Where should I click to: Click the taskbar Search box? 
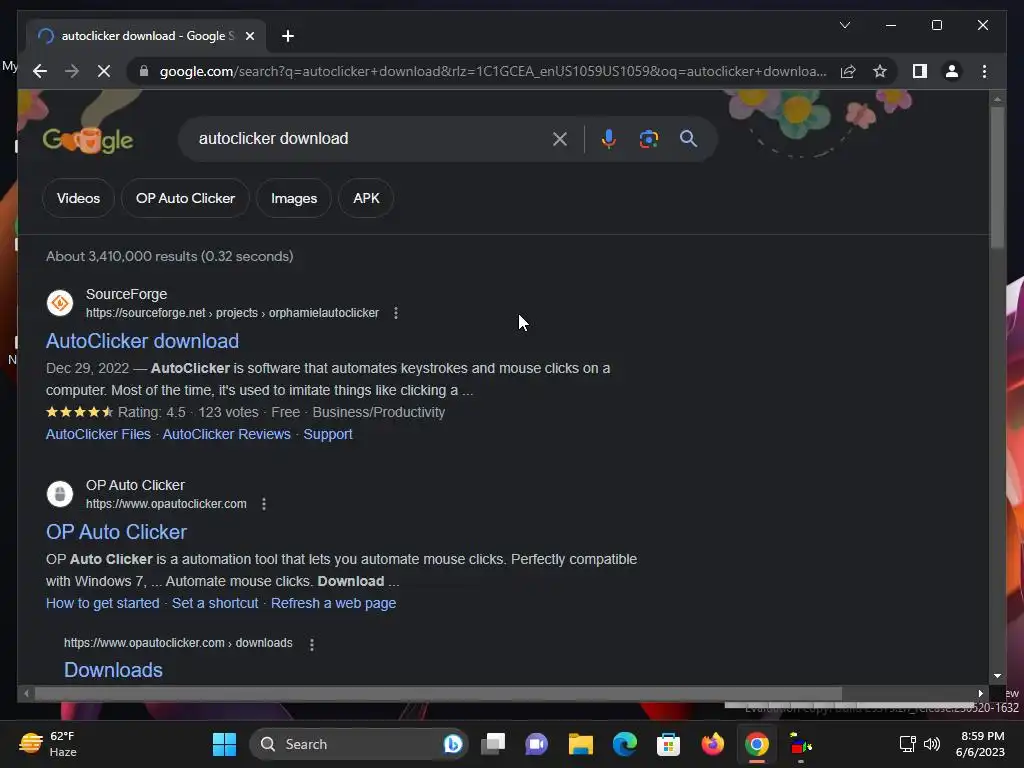358,744
